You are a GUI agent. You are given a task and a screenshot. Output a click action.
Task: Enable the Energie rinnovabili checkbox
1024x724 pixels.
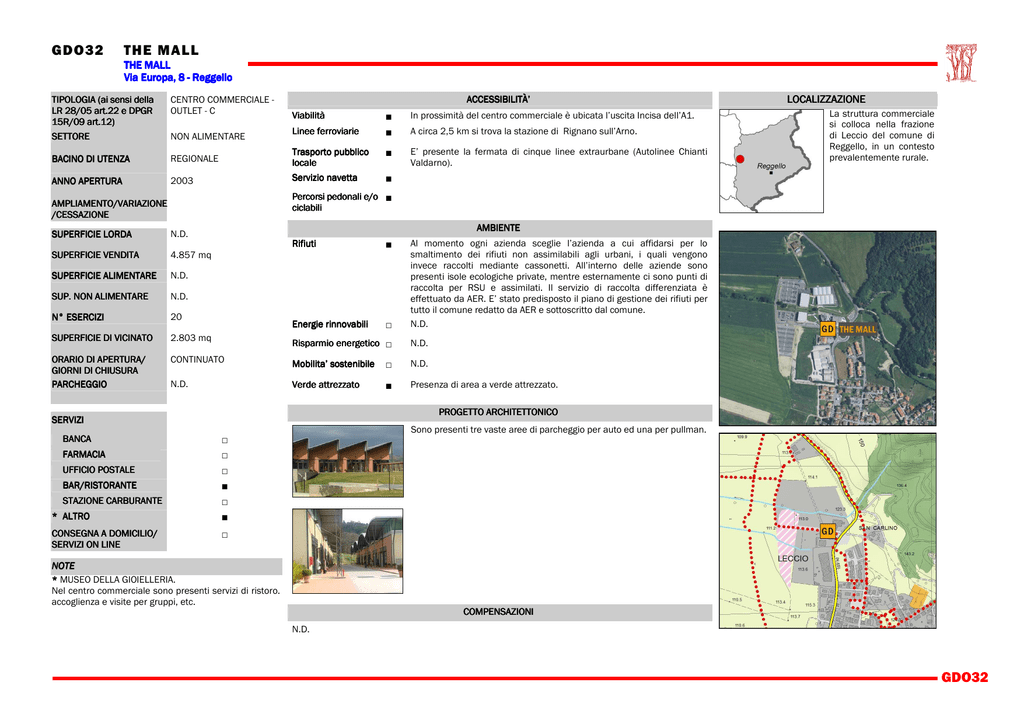pos(389,325)
